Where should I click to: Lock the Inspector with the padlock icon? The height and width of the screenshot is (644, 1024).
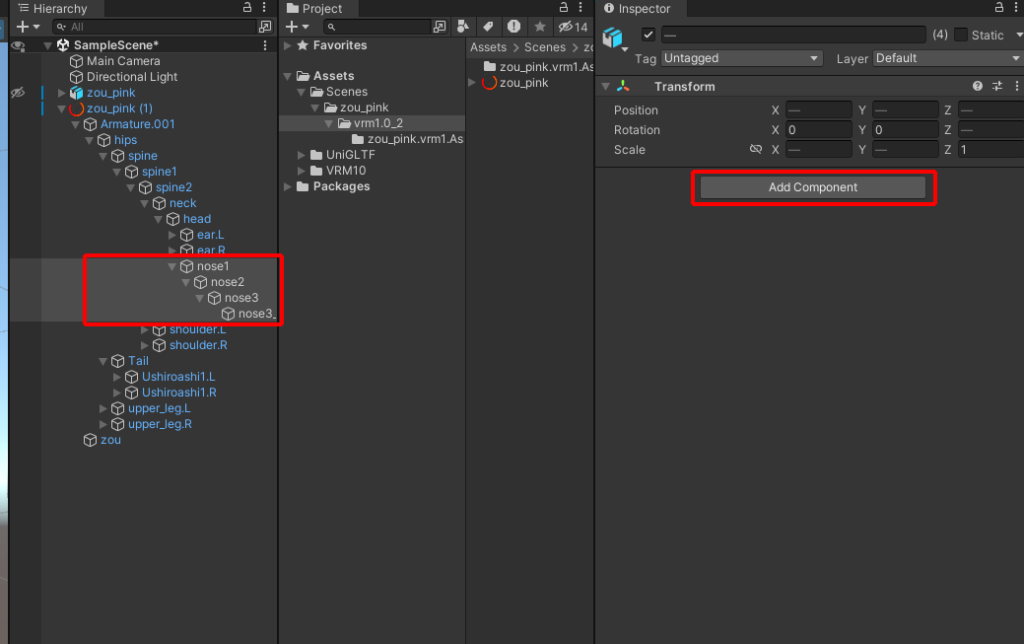pyautogui.click(x=999, y=8)
